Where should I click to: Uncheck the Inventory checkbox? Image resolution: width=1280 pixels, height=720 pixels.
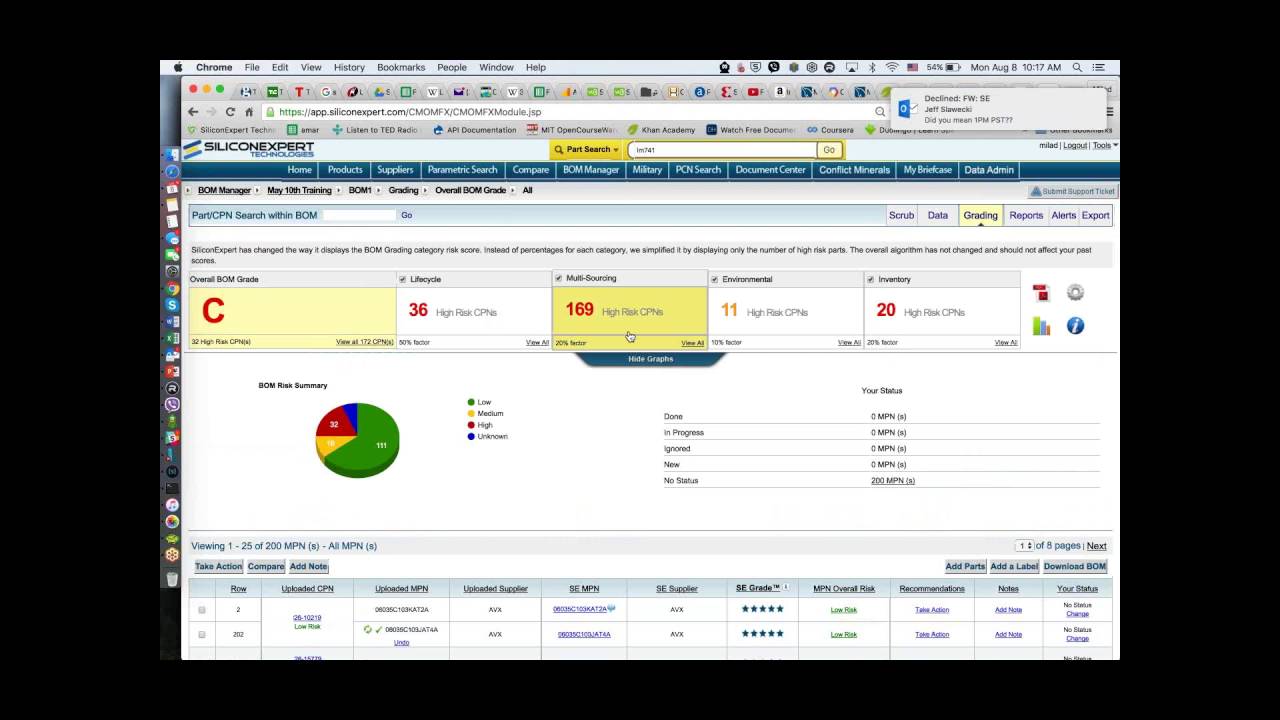870,279
